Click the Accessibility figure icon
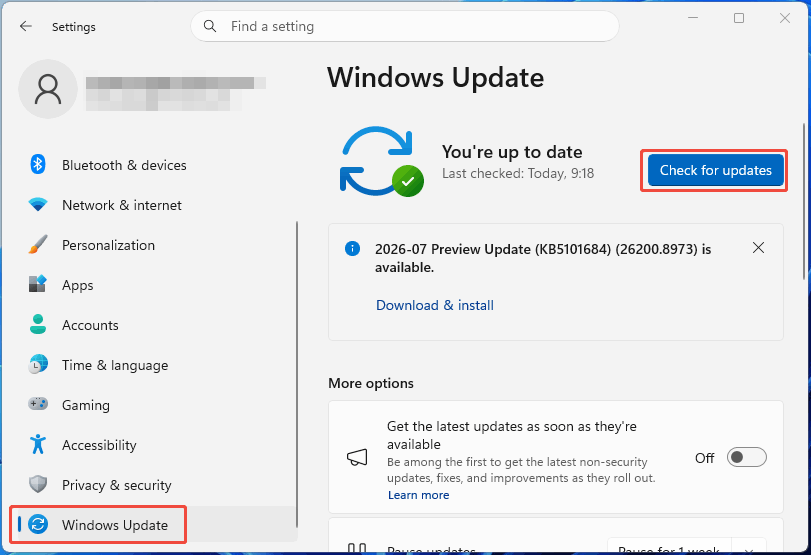 [38, 444]
